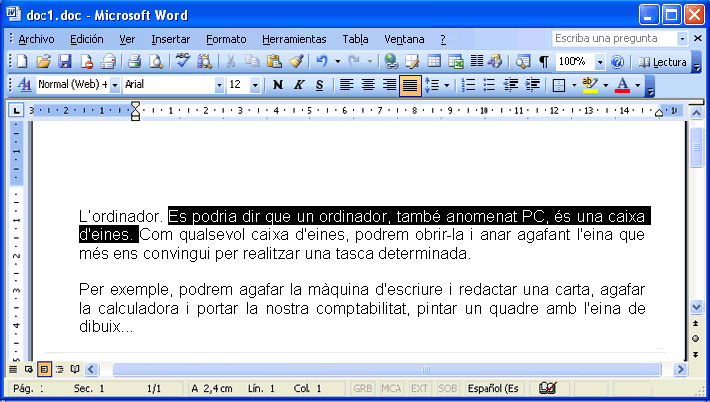710x402 pixels.
Task: Increase paragraph indent
Action: (x=532, y=85)
